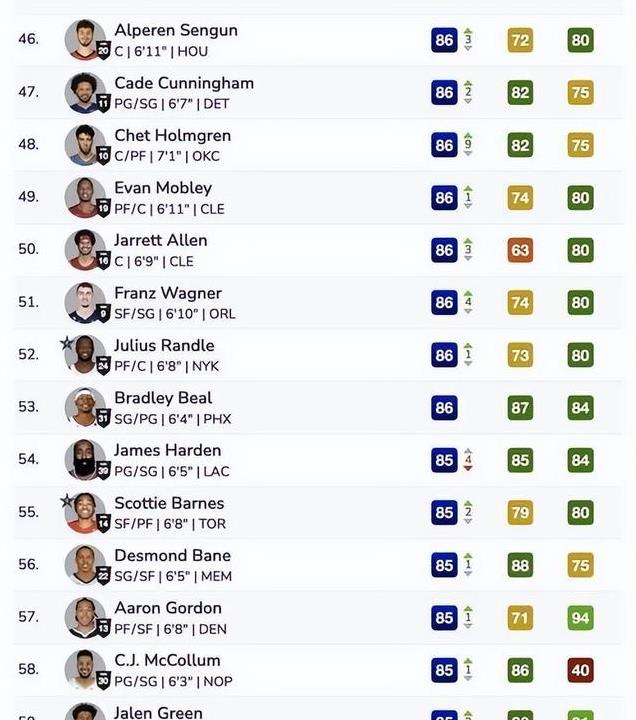Click C.J. McCollum's dark red 40 badge

pos(580,670)
